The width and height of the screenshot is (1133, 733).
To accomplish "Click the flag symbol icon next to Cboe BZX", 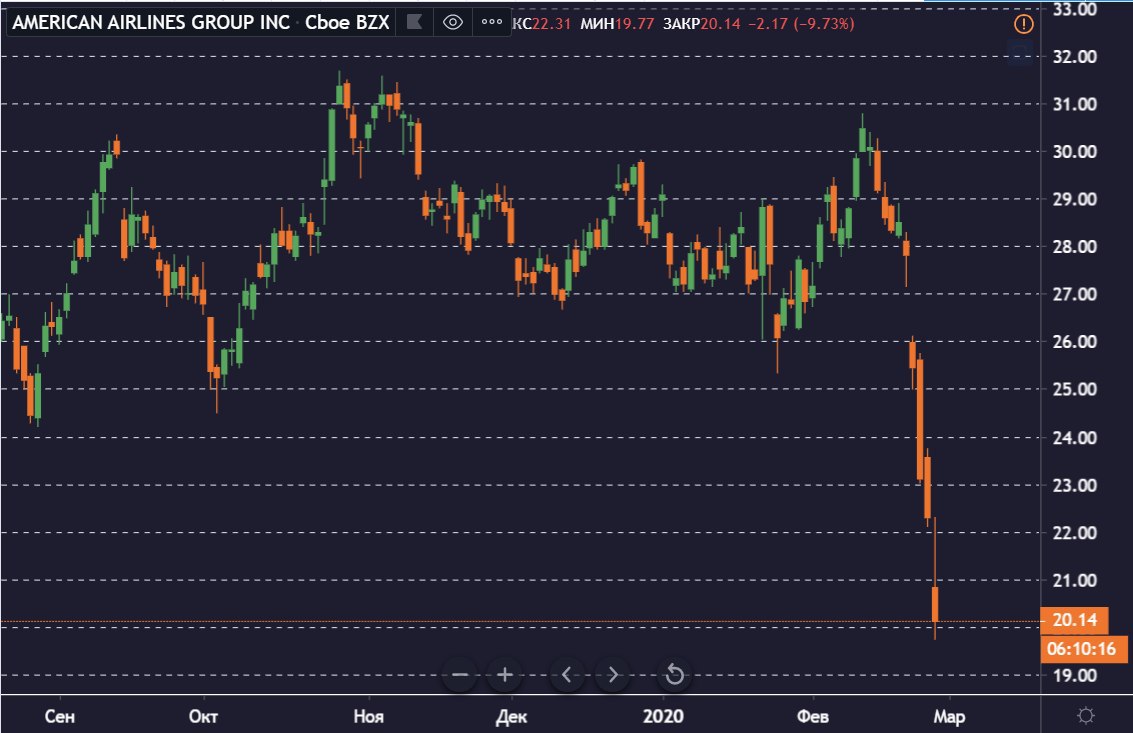I will [x=415, y=22].
